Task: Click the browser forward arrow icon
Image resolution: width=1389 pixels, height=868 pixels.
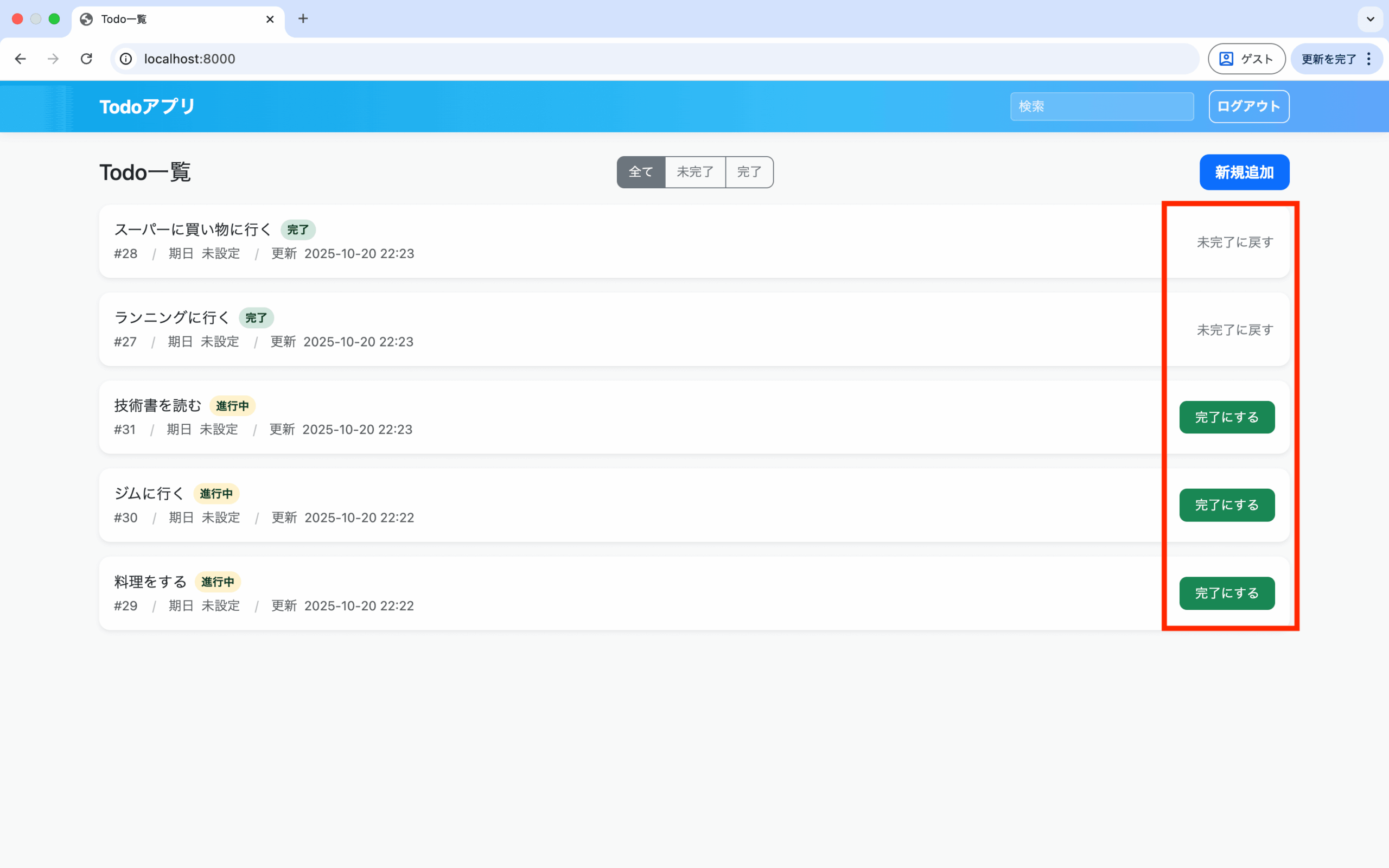Action: 53,59
